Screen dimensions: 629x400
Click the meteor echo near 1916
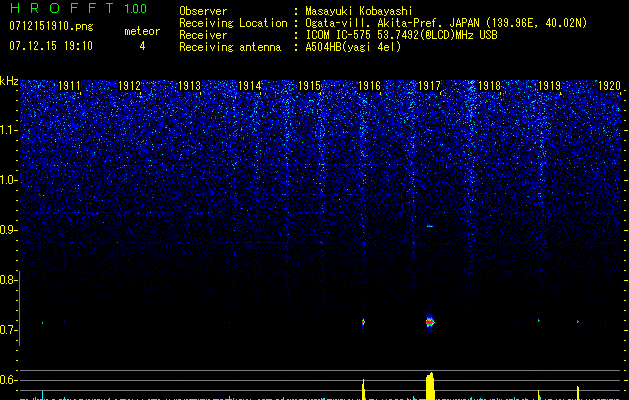click(363, 322)
